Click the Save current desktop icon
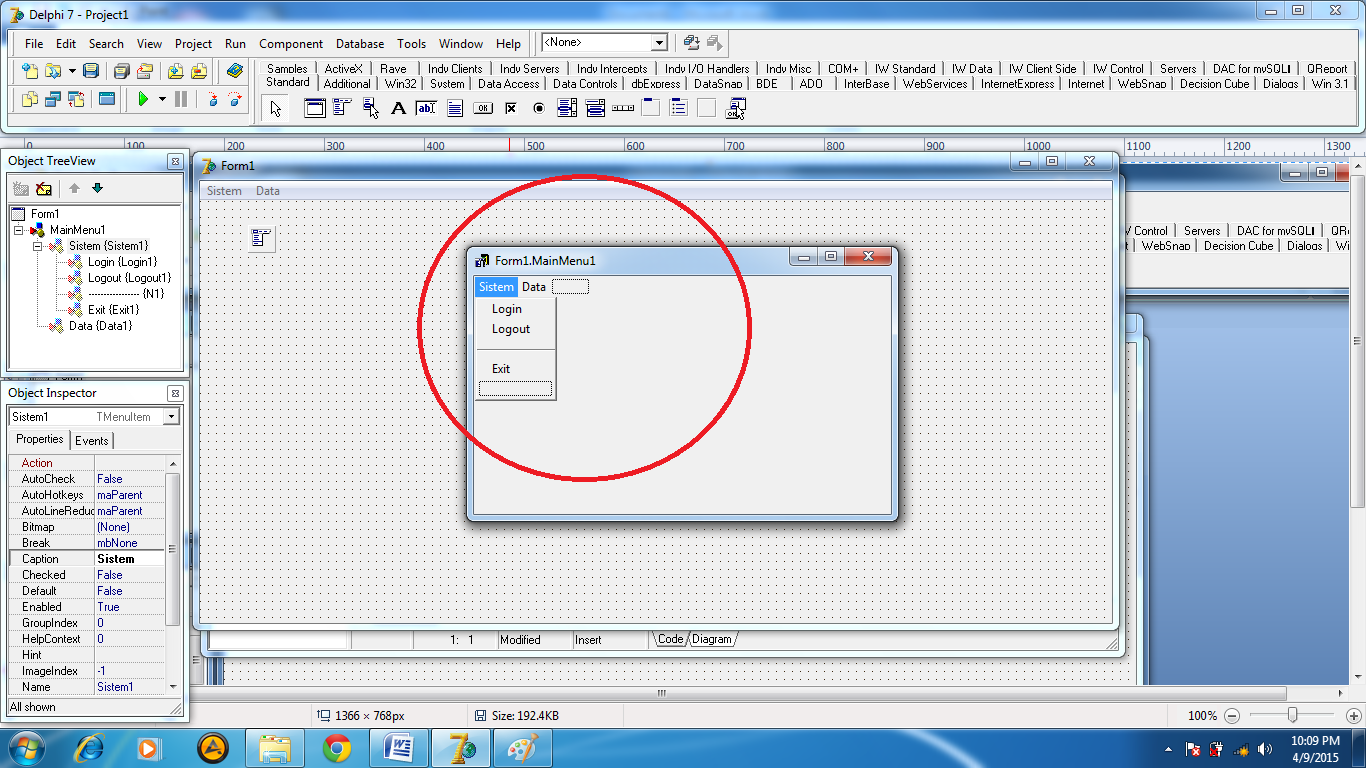Screen dimensions: 1366x768 pos(692,43)
